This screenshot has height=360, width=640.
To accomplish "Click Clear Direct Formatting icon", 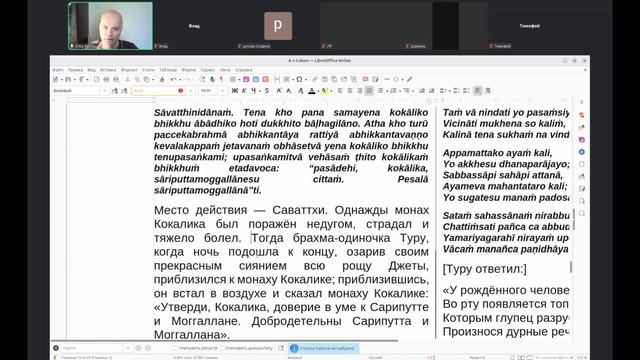I will 301,91.
